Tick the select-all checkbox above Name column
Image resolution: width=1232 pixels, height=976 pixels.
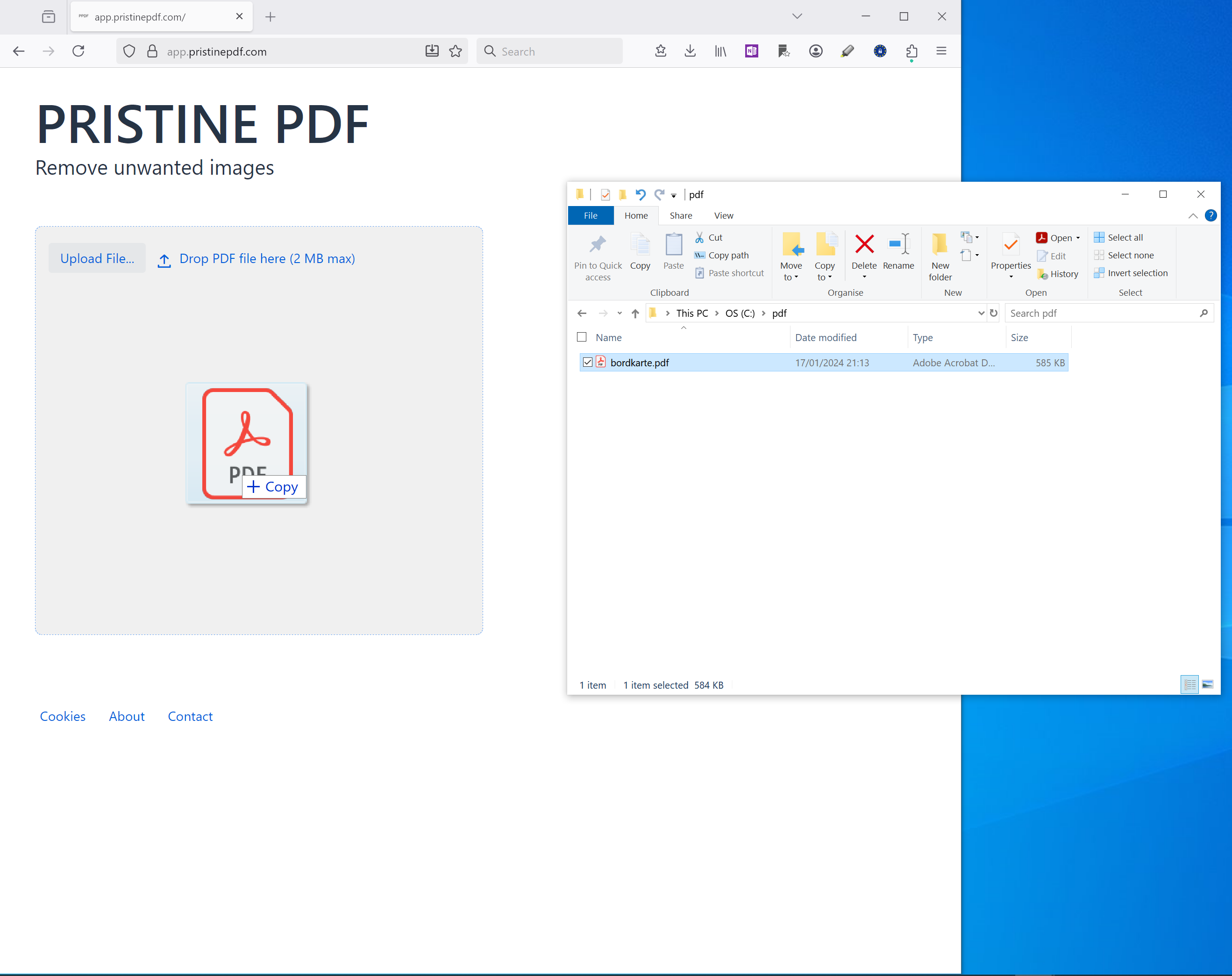pyautogui.click(x=582, y=337)
